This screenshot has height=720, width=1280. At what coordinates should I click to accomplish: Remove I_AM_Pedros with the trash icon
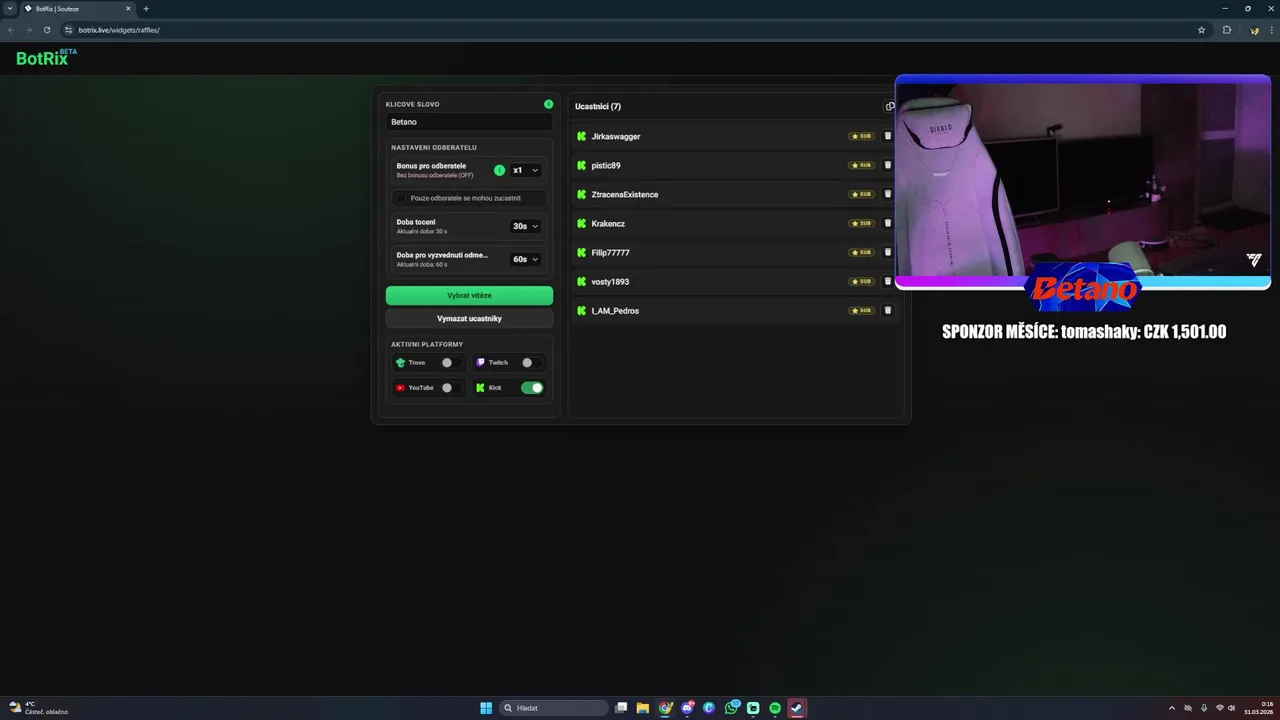click(887, 310)
